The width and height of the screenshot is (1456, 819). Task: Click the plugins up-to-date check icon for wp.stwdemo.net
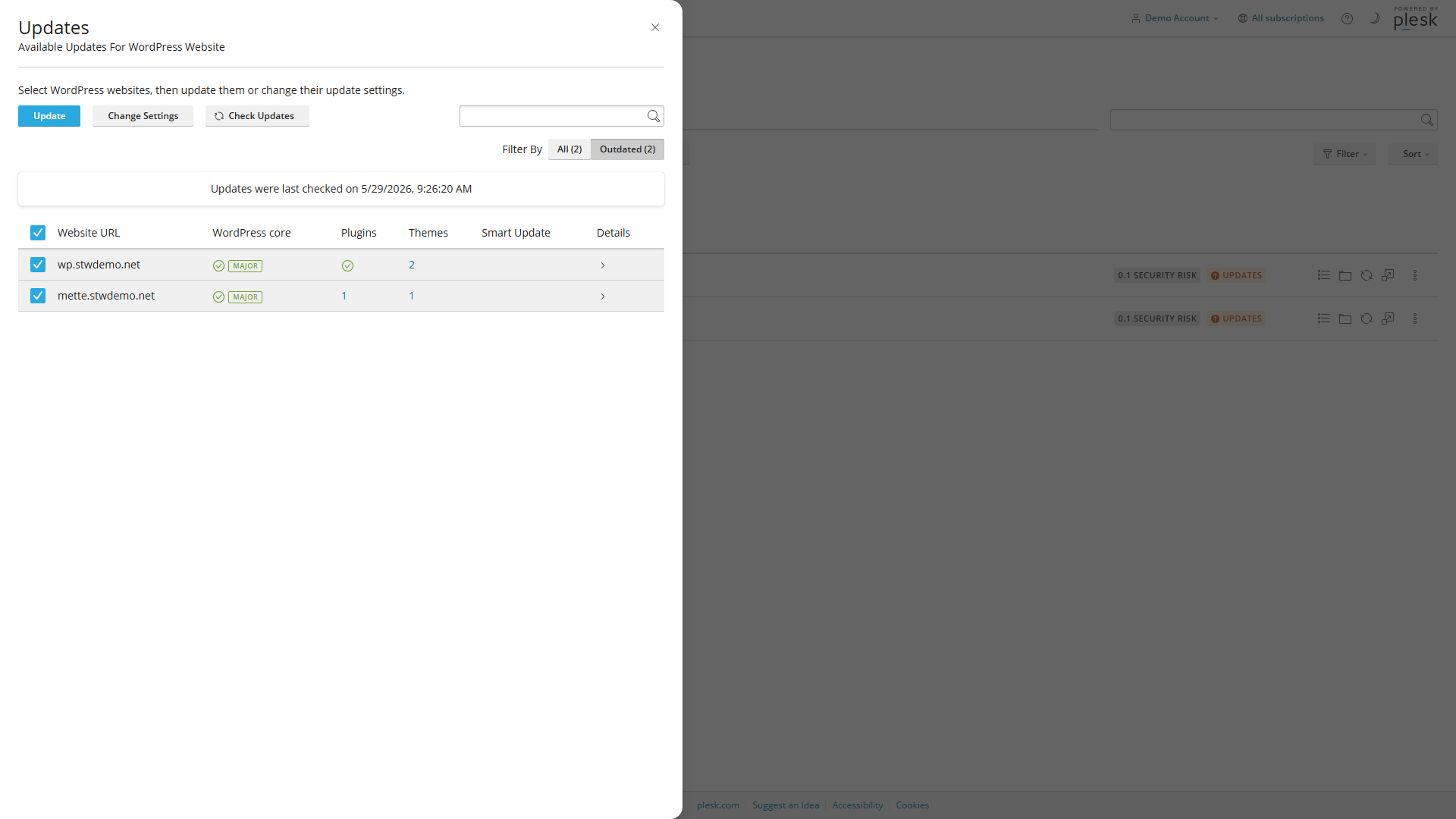point(347,266)
